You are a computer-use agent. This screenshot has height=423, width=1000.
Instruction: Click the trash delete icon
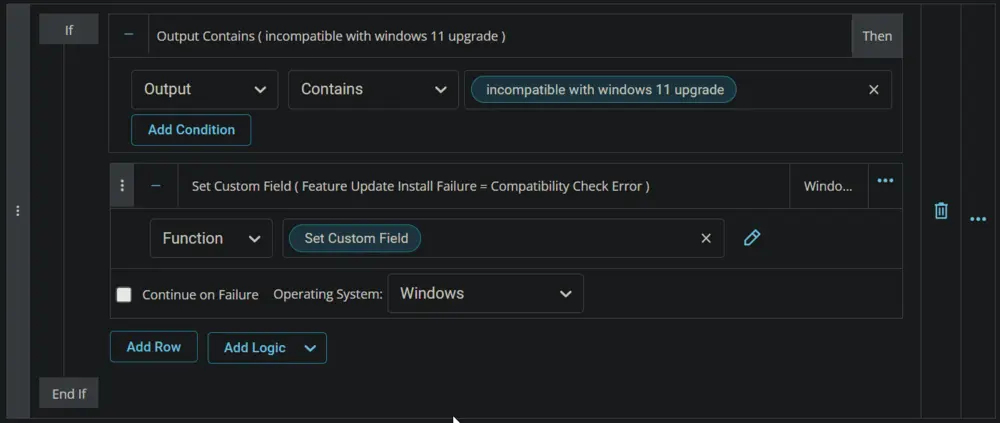click(x=941, y=211)
